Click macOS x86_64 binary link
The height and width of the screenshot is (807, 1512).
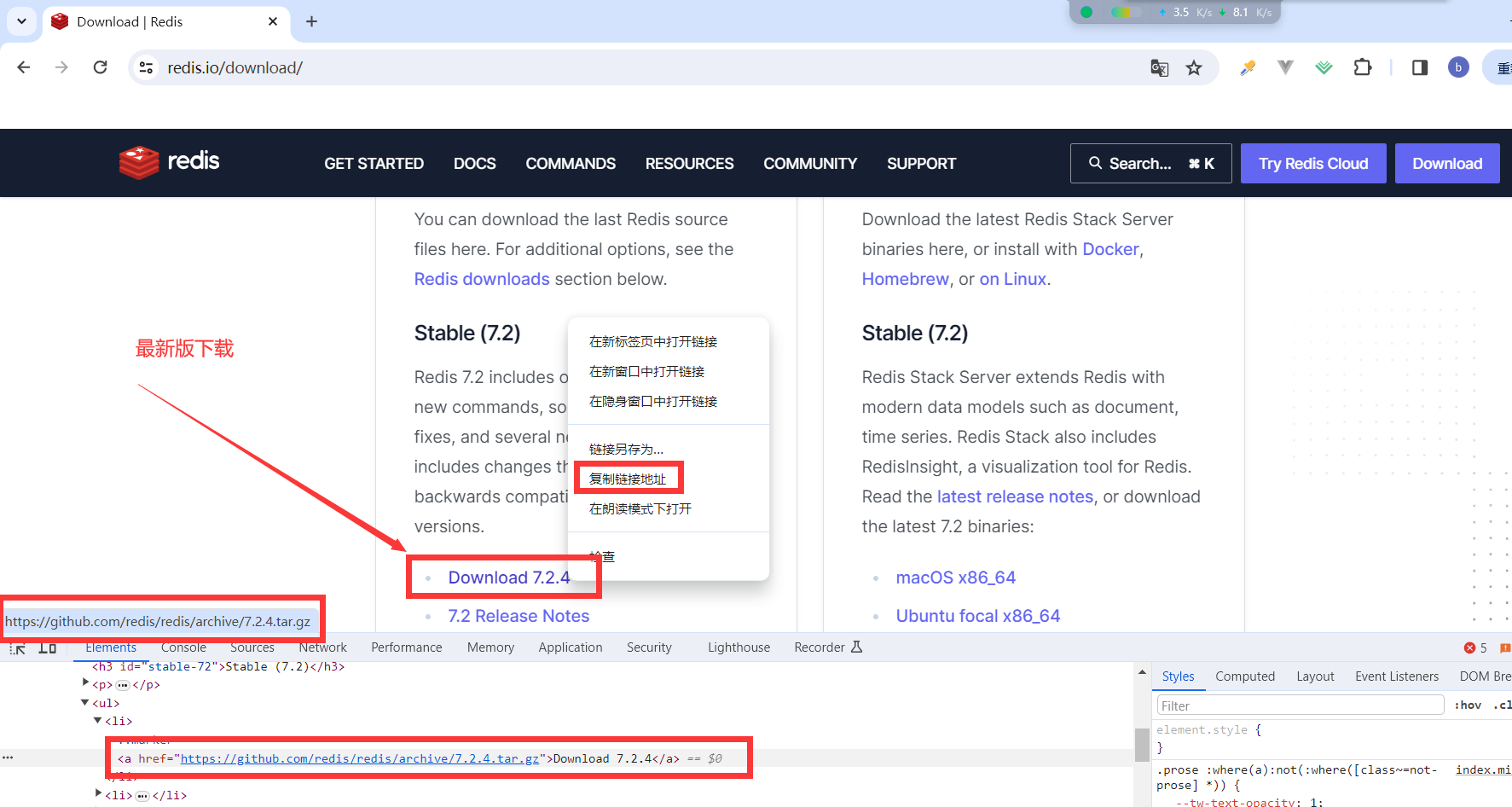(x=956, y=578)
